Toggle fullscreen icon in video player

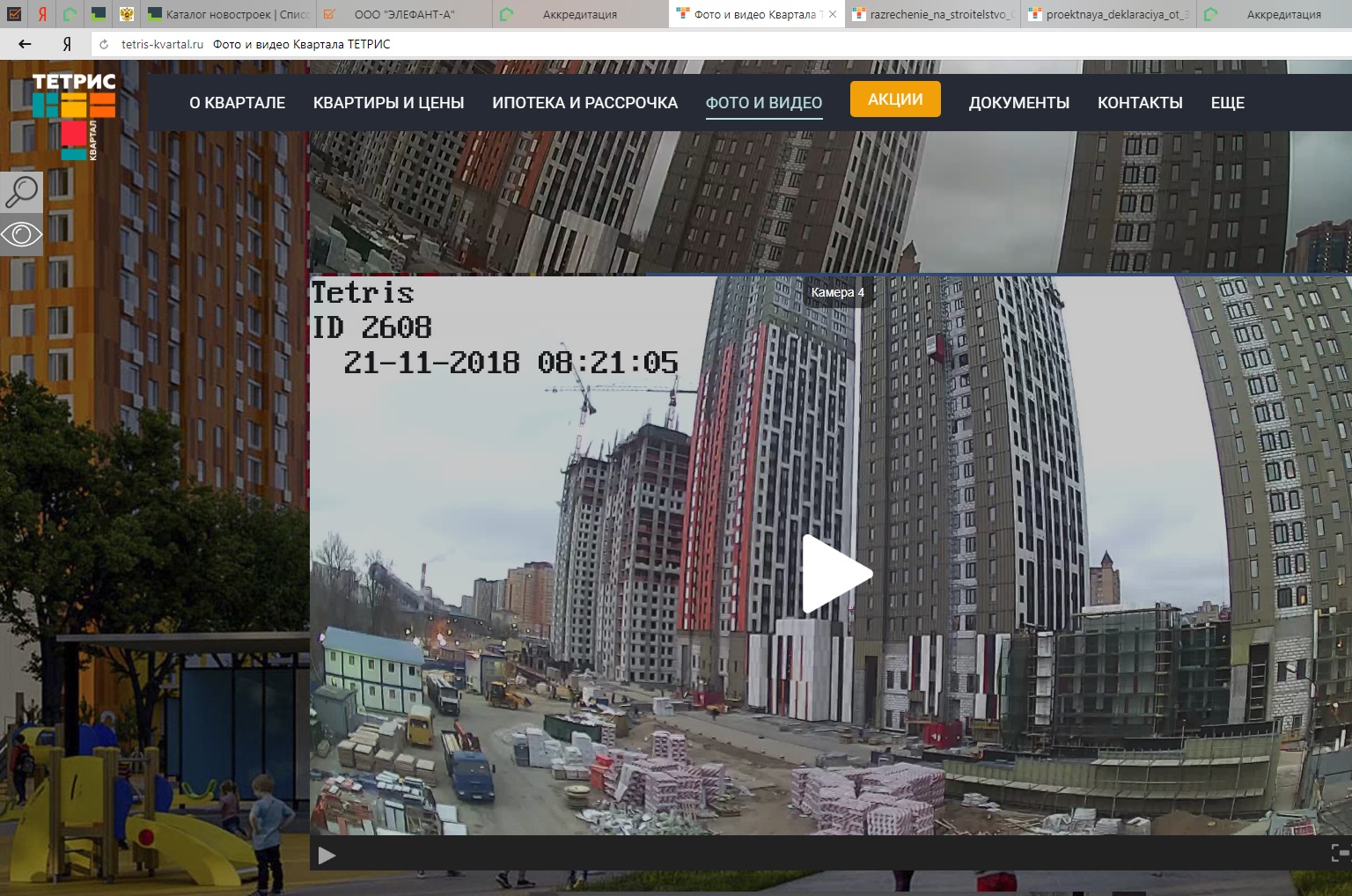click(x=1340, y=852)
